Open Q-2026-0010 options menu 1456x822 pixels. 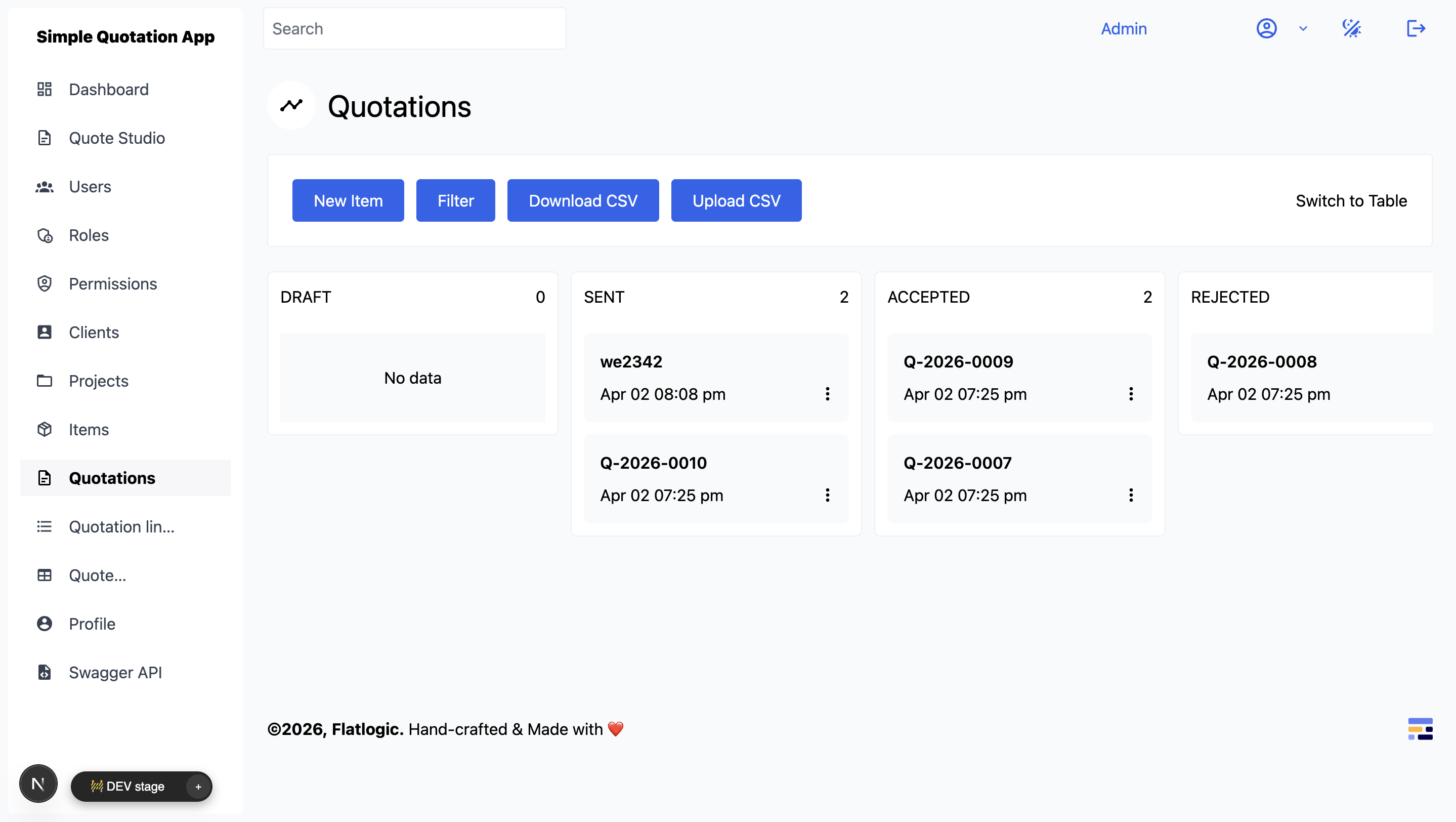click(x=827, y=495)
